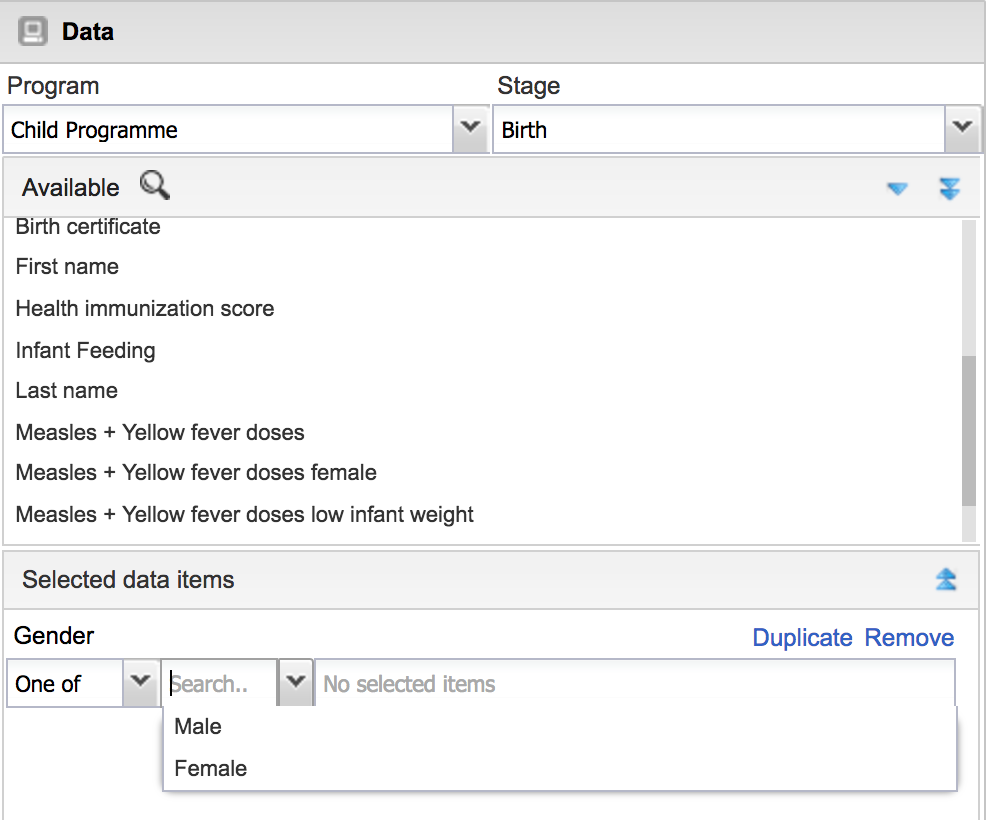Select Birth certificate item
The width and height of the screenshot is (986, 820).
[88, 227]
